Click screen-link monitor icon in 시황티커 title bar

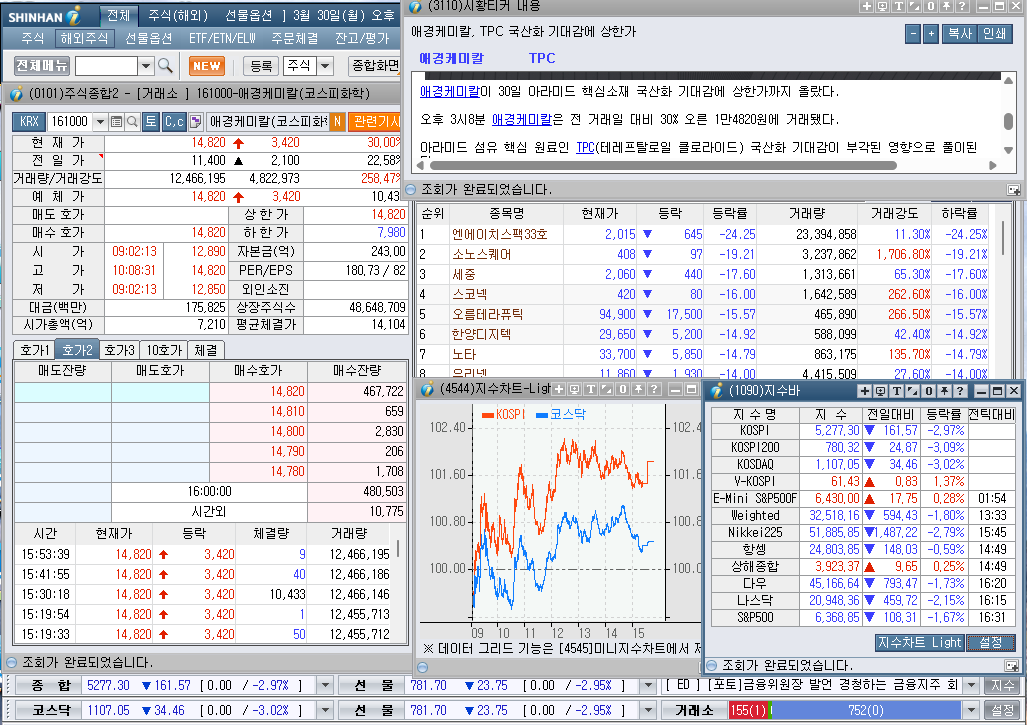point(882,6)
